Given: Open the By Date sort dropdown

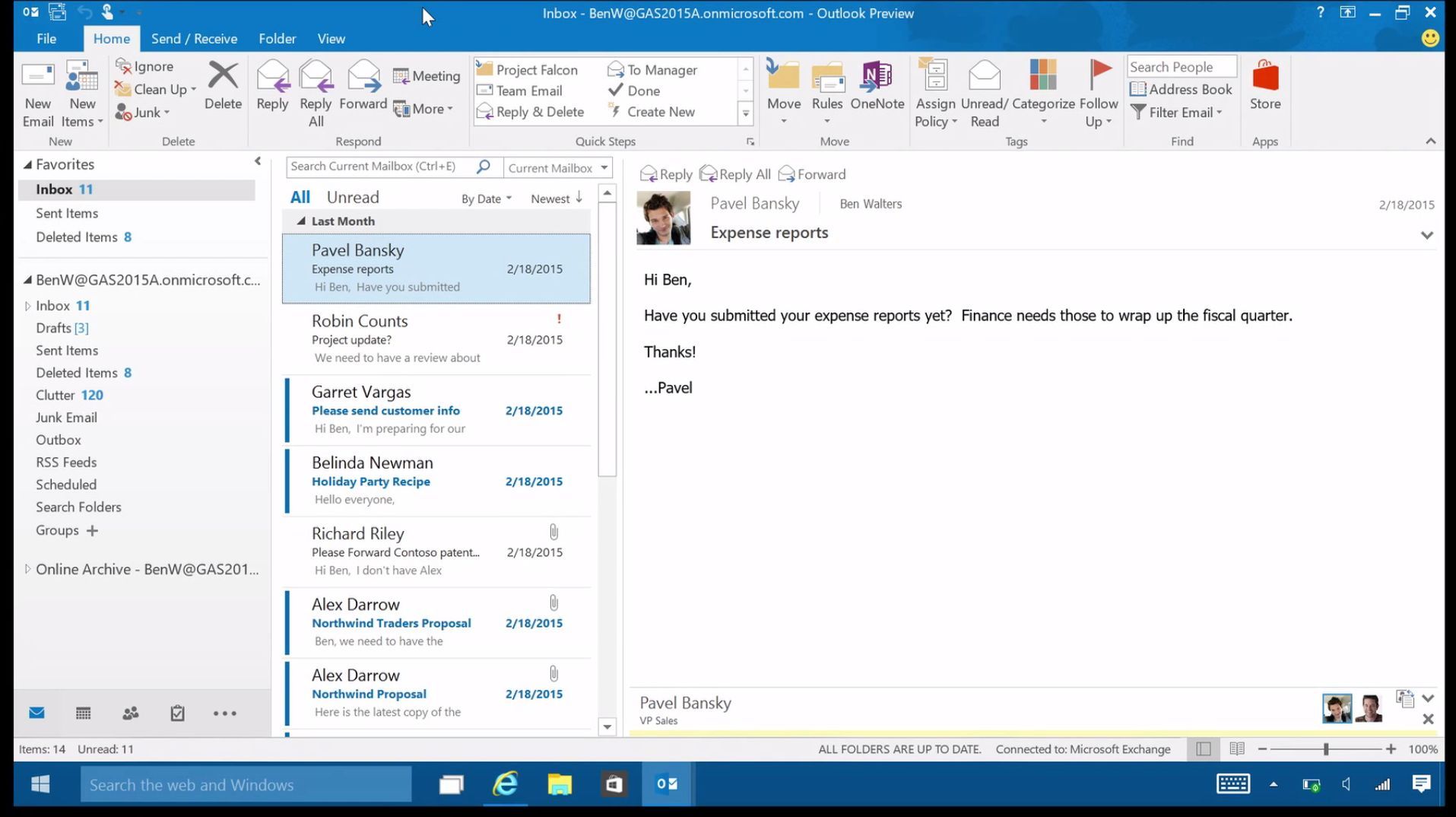Looking at the screenshot, I should [x=486, y=199].
